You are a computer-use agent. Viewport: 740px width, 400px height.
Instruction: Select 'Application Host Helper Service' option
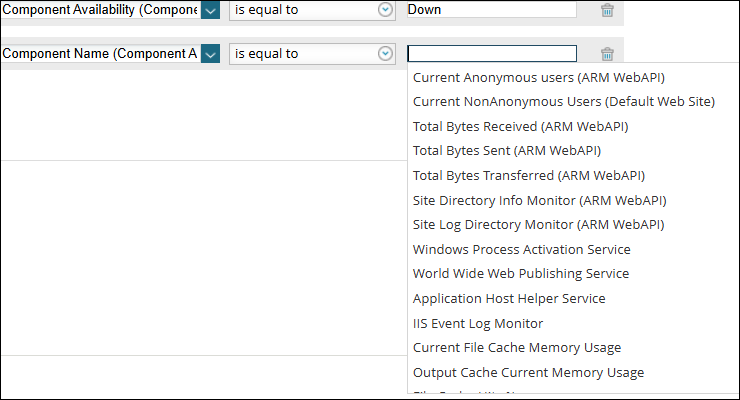(508, 298)
